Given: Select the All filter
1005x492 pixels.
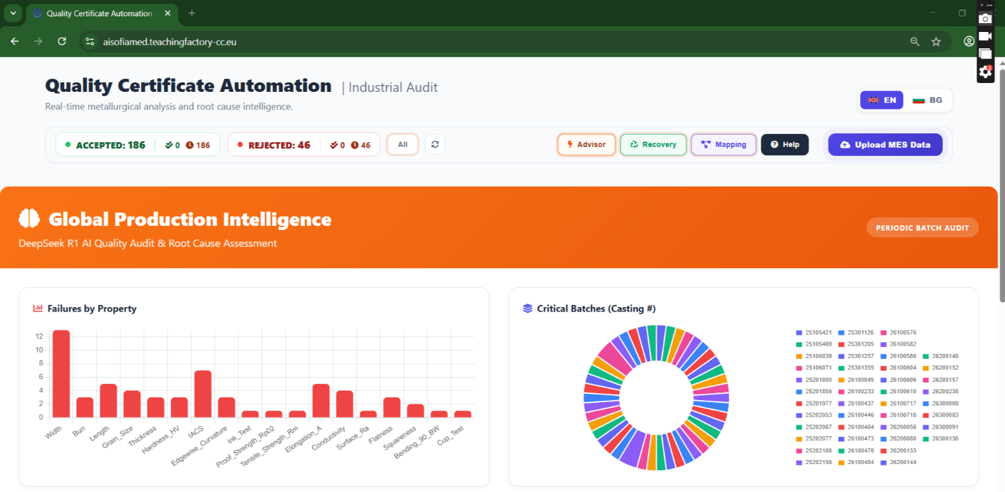Looking at the screenshot, I should tap(403, 145).
